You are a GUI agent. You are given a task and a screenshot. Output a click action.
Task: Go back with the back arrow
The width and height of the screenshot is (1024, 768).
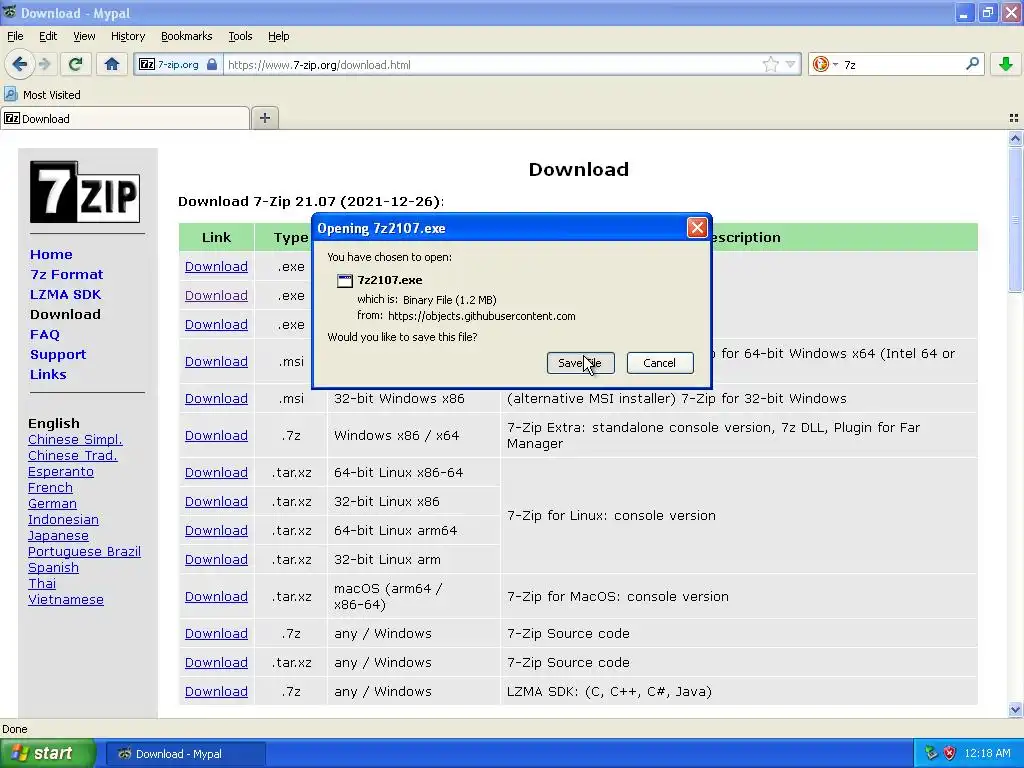(x=19, y=64)
